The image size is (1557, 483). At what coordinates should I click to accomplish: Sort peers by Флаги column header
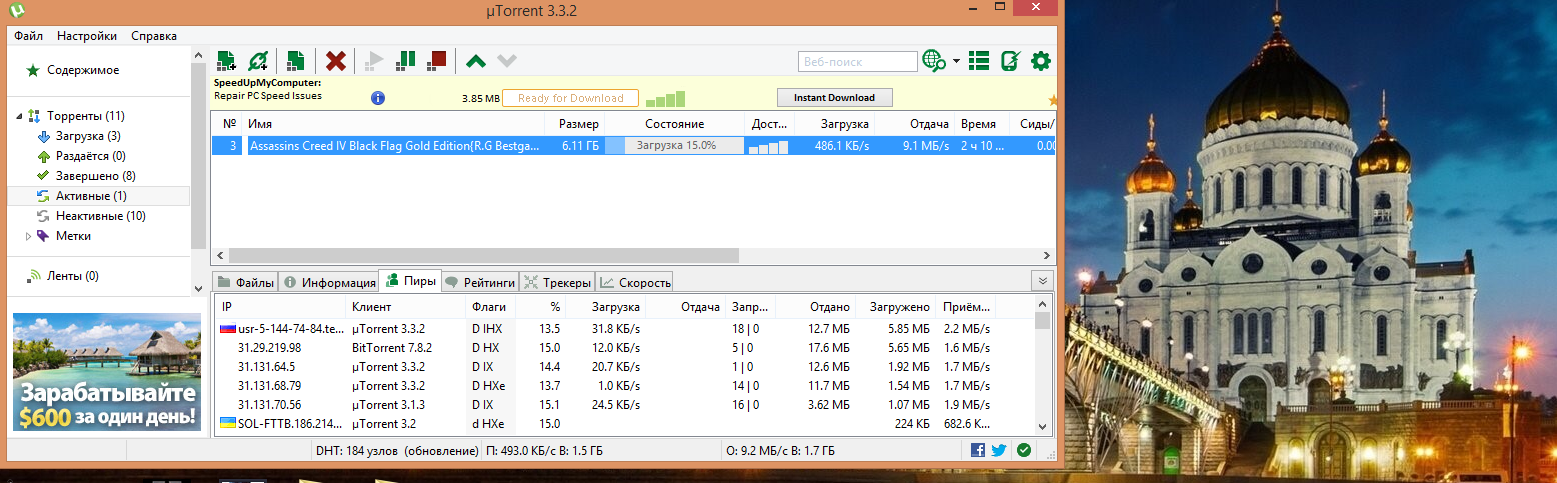[x=490, y=307]
